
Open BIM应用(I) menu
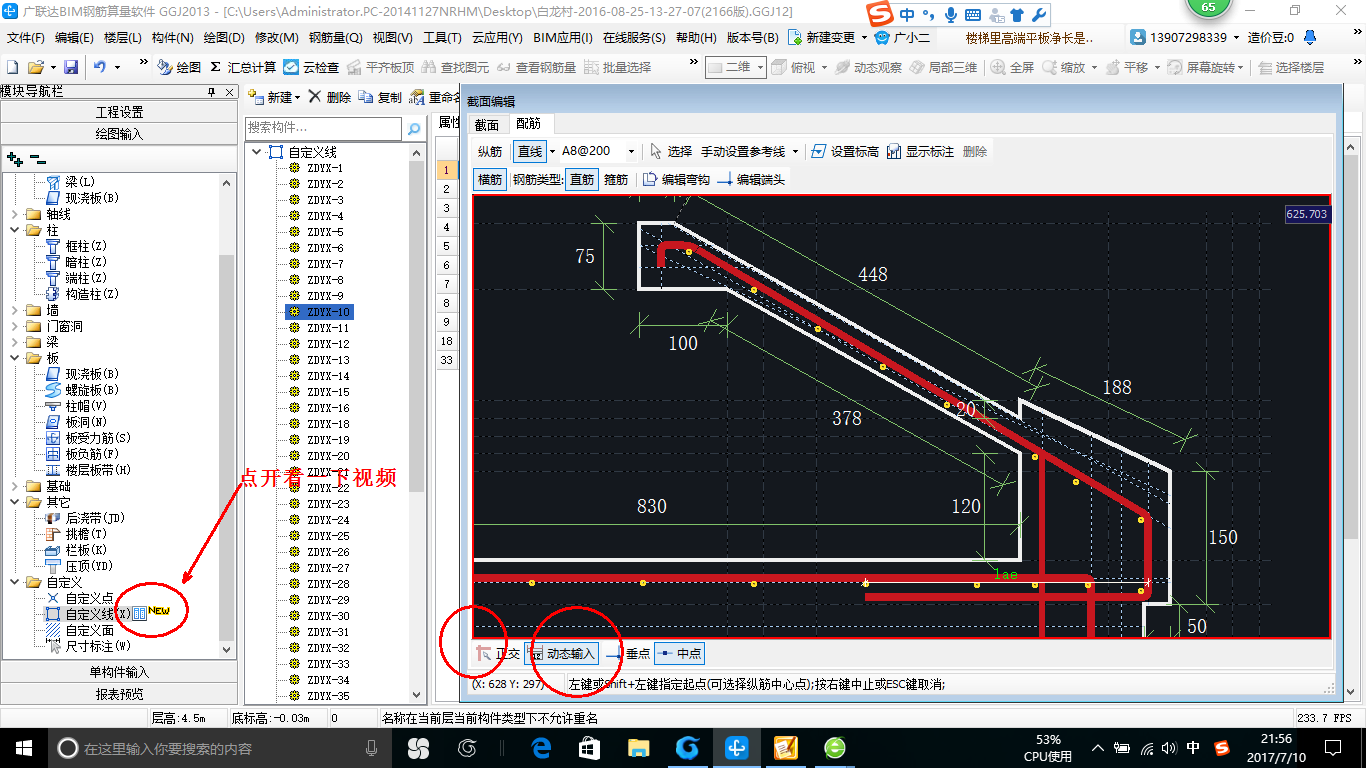point(563,38)
